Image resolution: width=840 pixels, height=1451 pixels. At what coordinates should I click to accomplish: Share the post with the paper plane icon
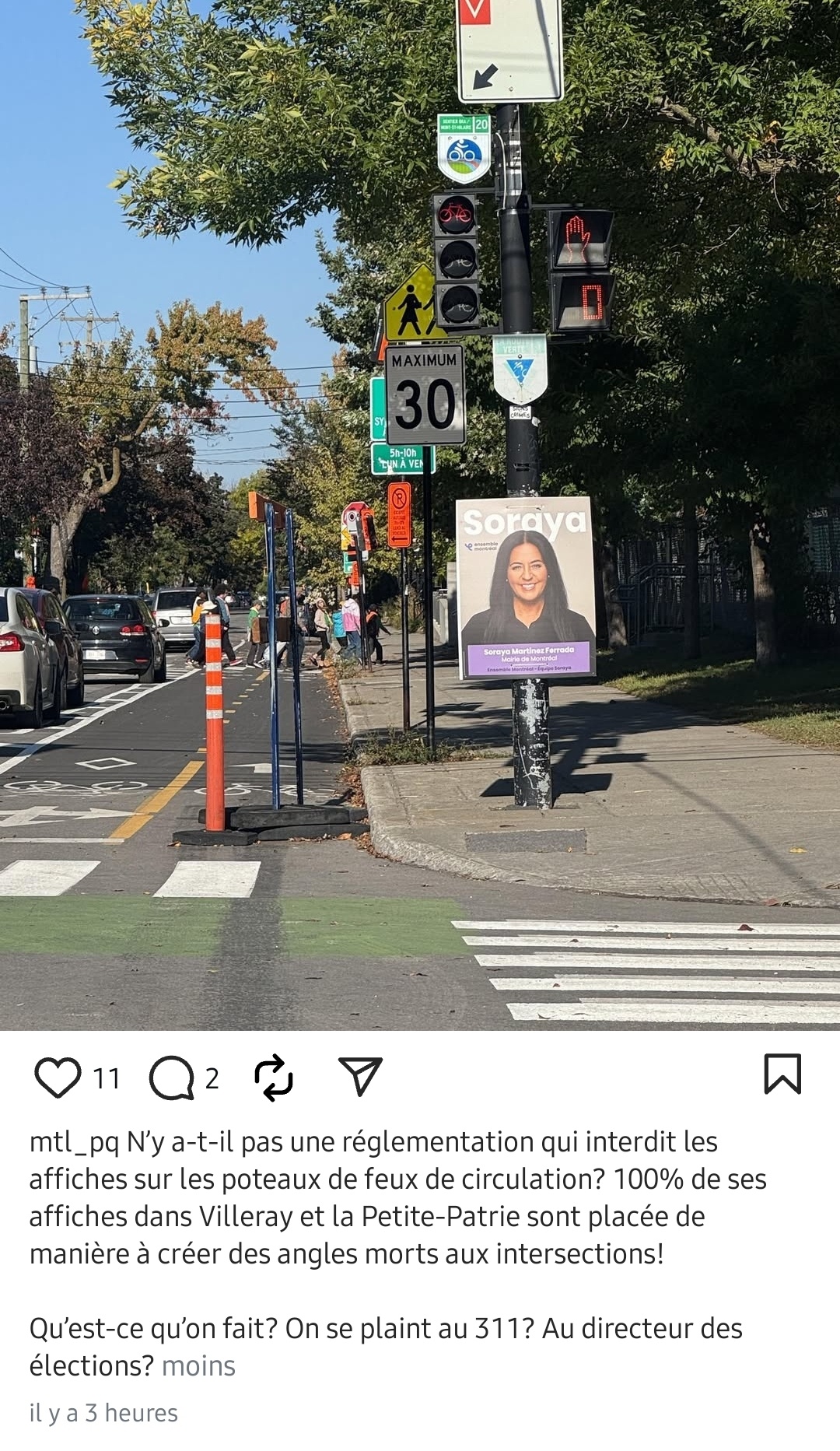pyautogui.click(x=361, y=1077)
